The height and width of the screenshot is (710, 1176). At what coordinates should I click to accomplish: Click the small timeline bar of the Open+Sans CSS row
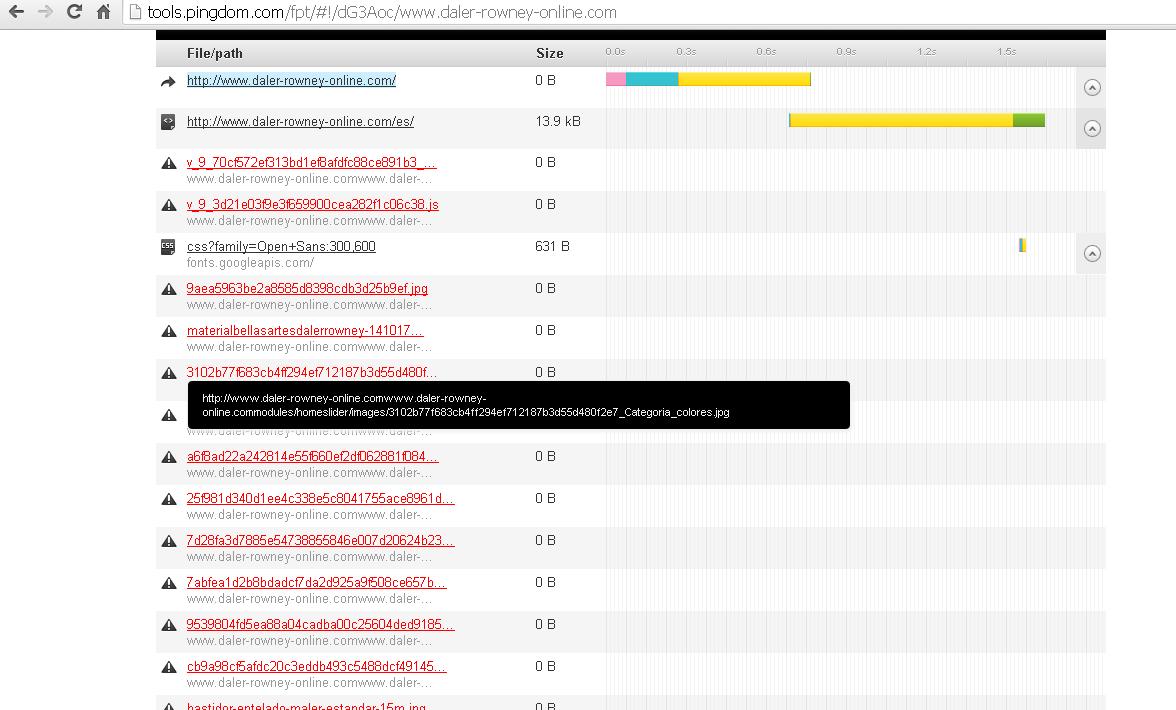click(x=1022, y=245)
